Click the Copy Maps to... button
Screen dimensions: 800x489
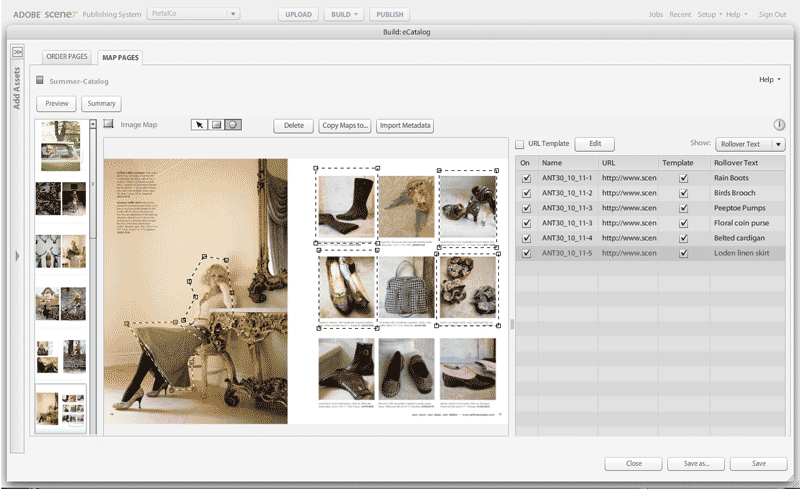pos(345,126)
